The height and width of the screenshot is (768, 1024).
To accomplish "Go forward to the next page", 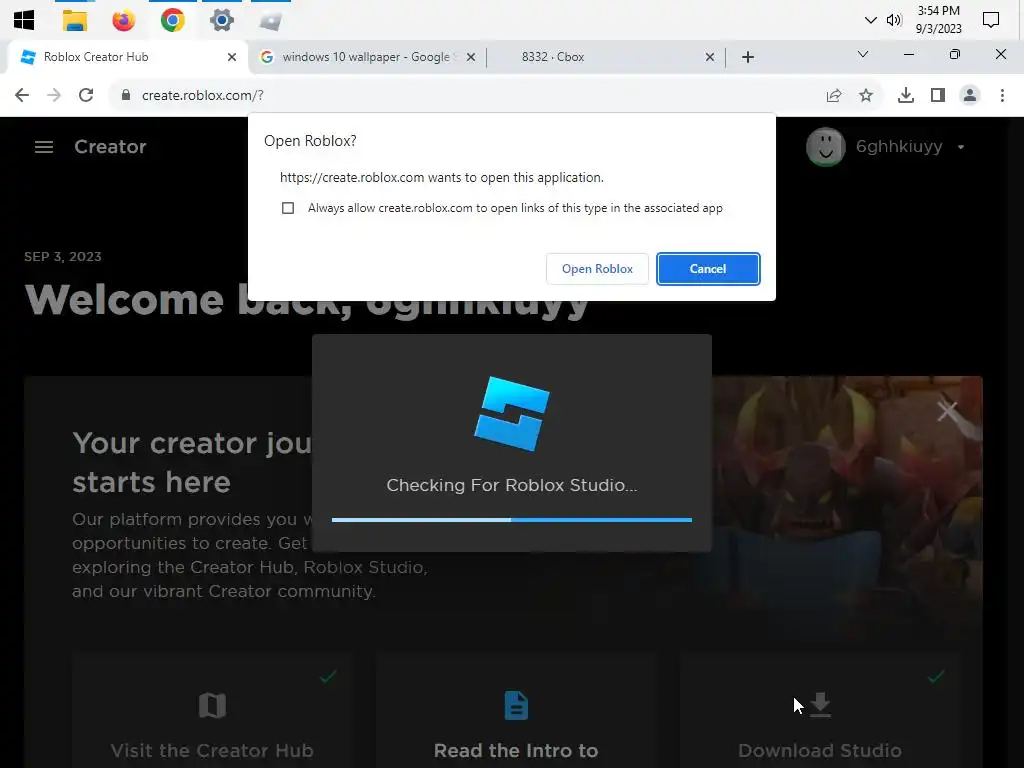I will point(54,95).
